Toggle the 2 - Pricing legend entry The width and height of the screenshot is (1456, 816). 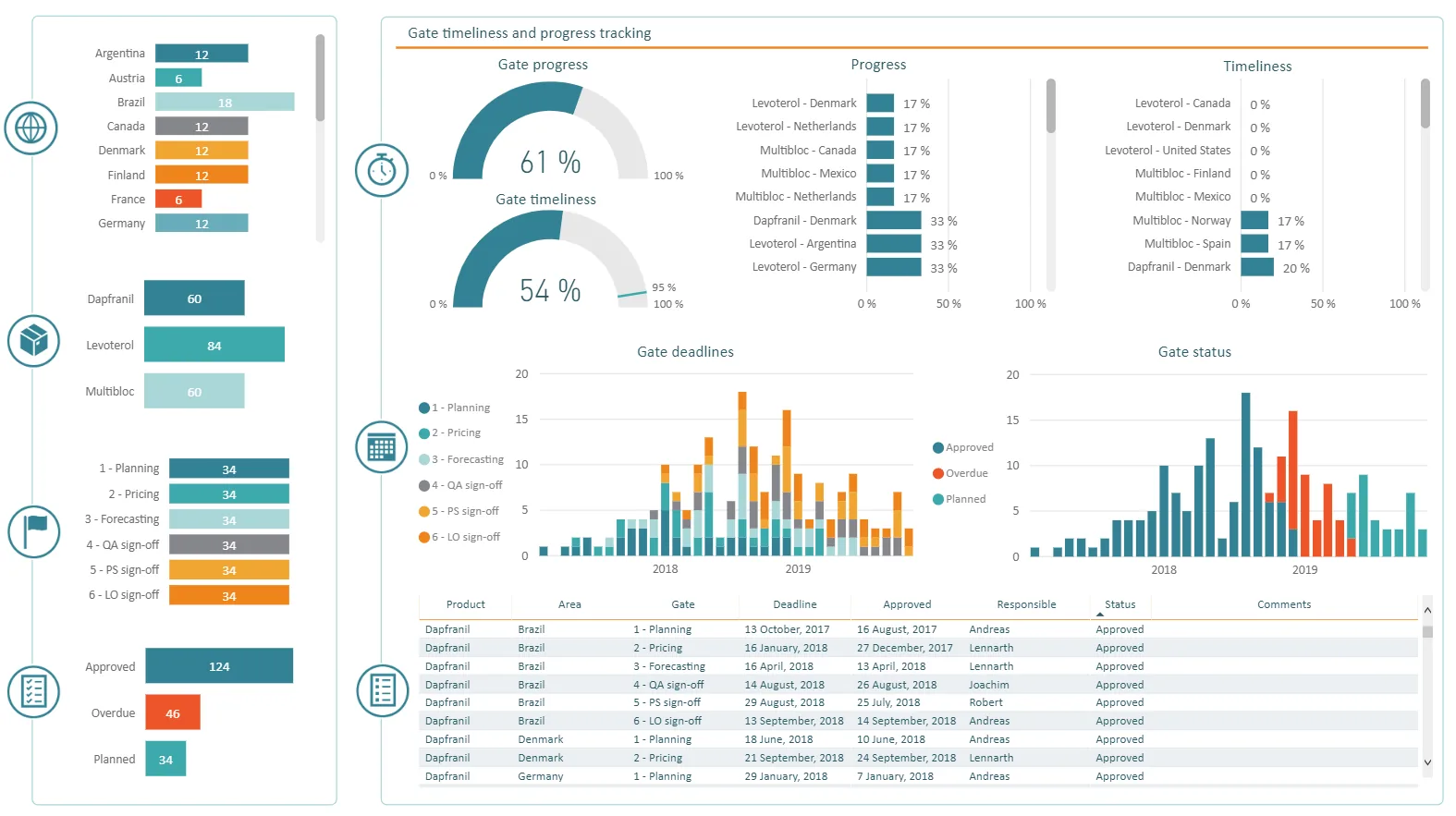[449, 432]
